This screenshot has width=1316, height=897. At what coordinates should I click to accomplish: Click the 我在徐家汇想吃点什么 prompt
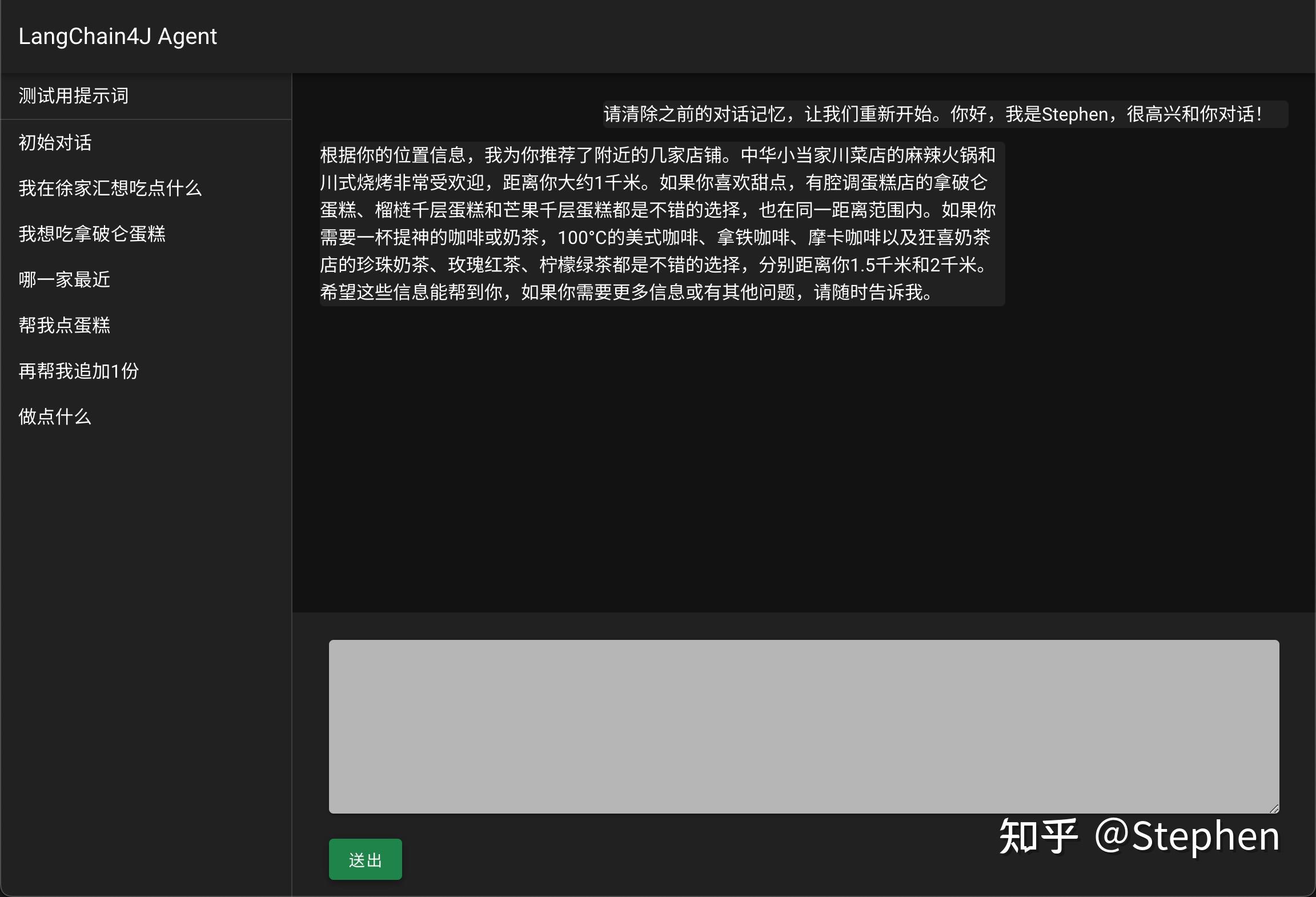click(110, 189)
